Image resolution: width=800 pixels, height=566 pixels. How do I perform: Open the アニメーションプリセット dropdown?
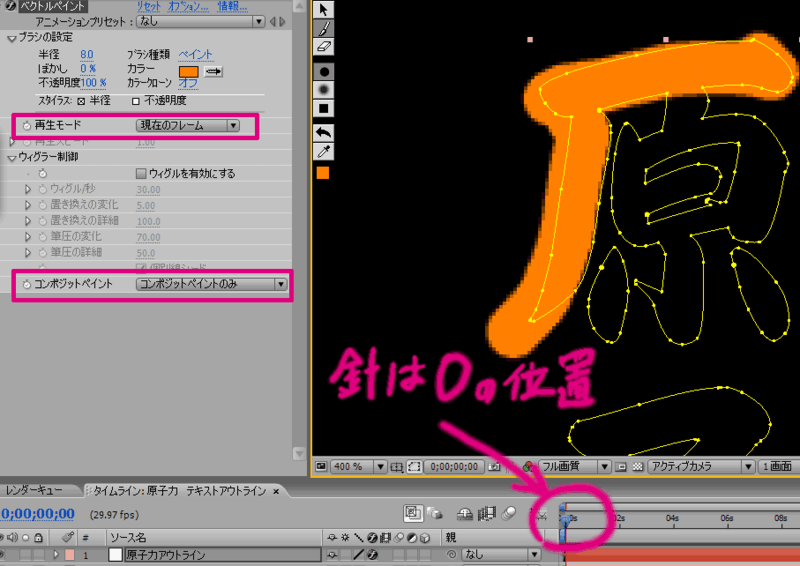(x=201, y=22)
